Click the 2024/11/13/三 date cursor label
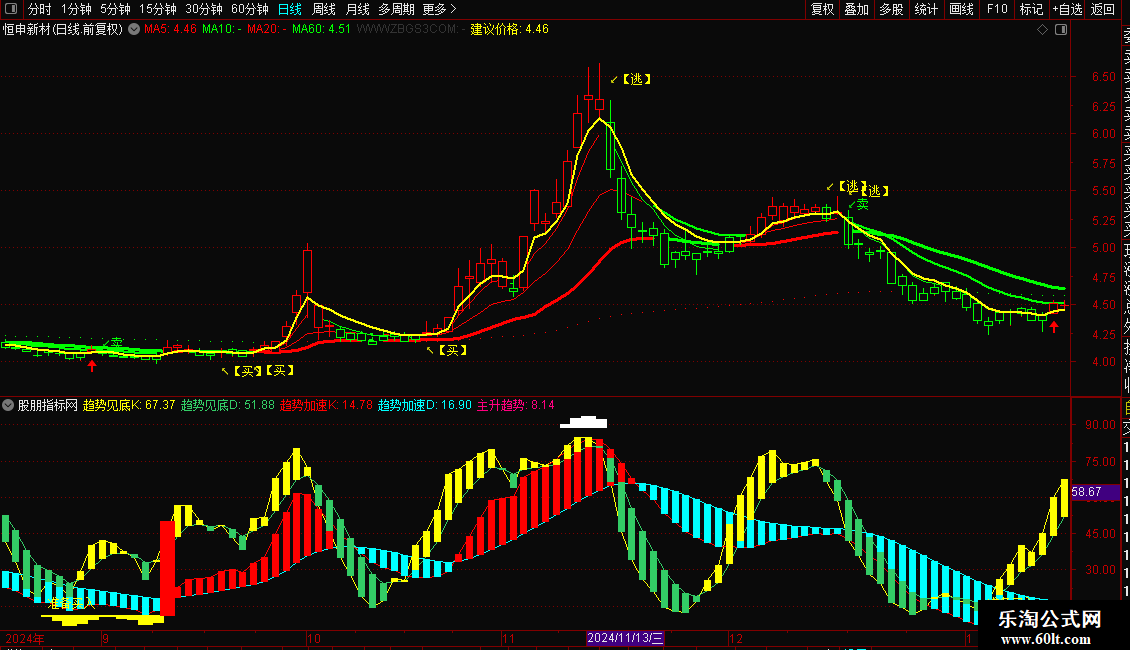Image resolution: width=1130 pixels, height=650 pixels. pyautogui.click(x=625, y=638)
